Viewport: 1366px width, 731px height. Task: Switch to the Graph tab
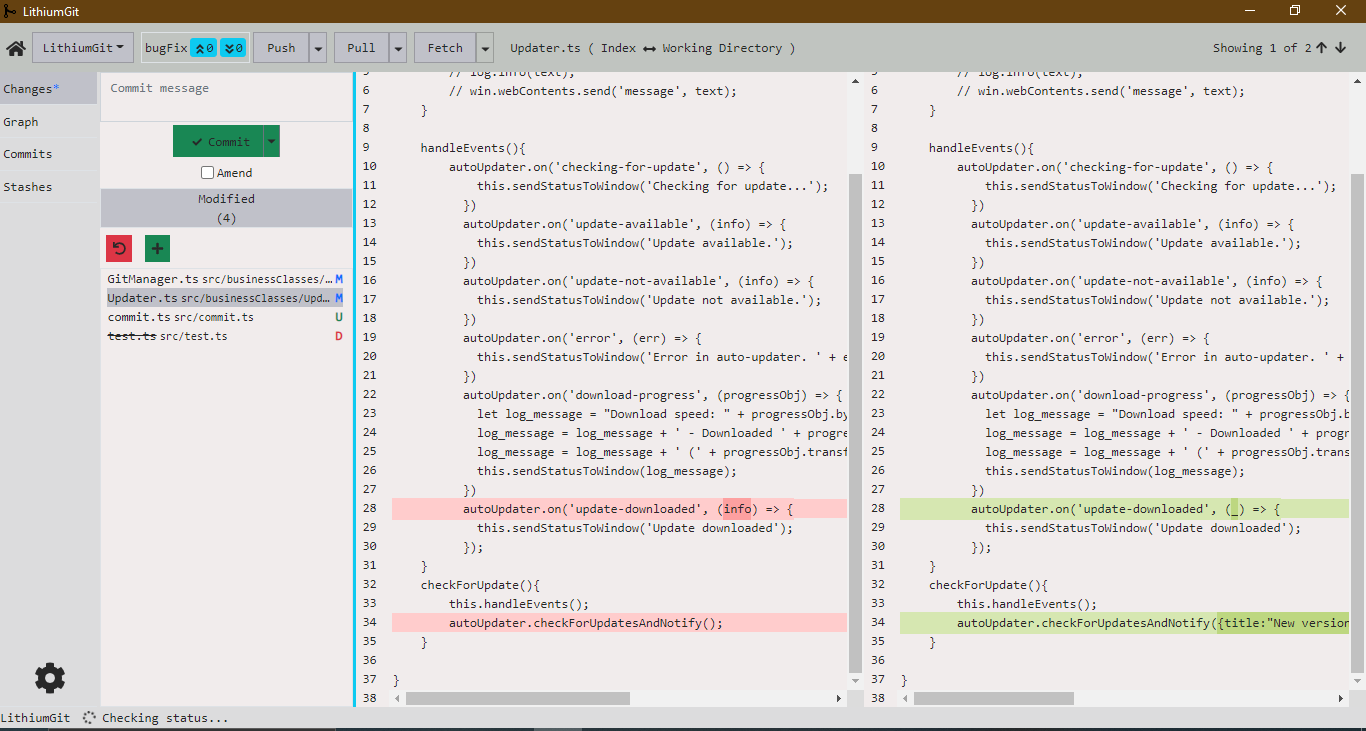tap(21, 122)
